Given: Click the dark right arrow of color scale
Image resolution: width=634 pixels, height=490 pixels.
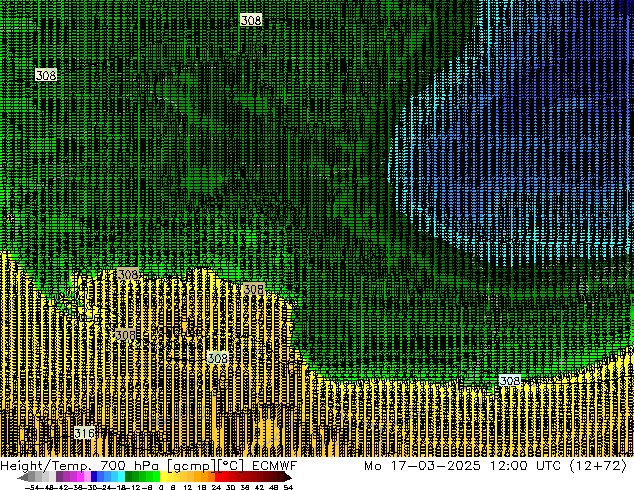Looking at the screenshot, I should pyautogui.click(x=288, y=477).
